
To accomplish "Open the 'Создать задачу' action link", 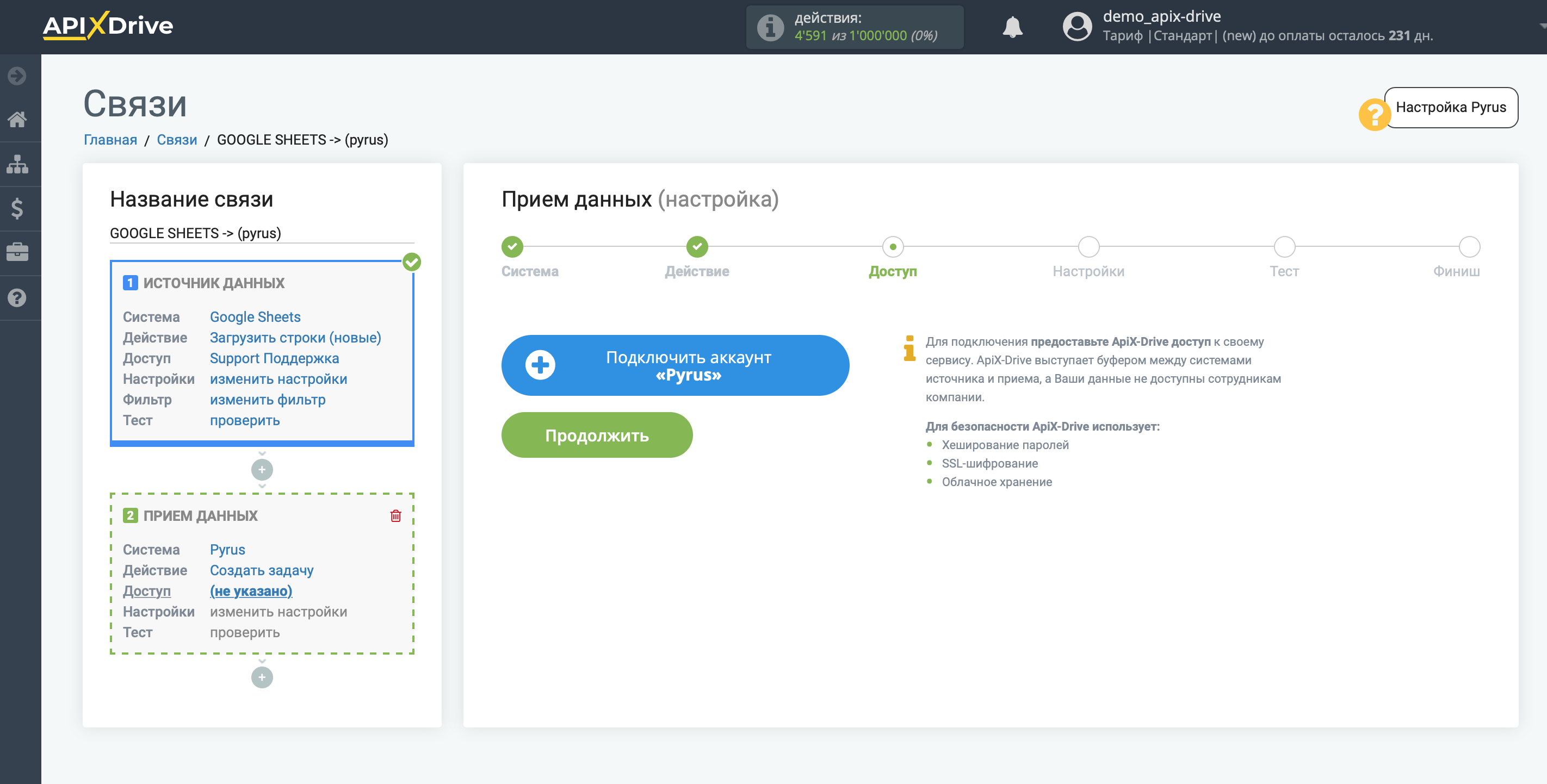I will 261,570.
